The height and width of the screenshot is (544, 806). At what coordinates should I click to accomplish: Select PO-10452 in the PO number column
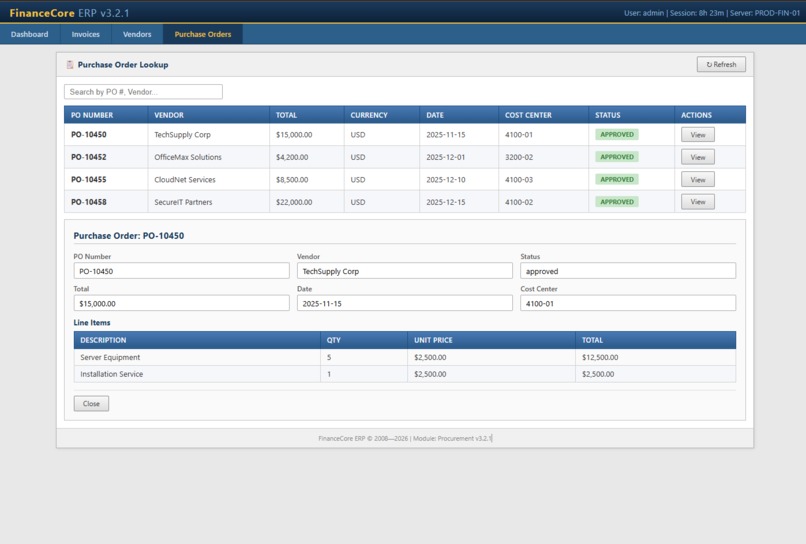(89, 157)
